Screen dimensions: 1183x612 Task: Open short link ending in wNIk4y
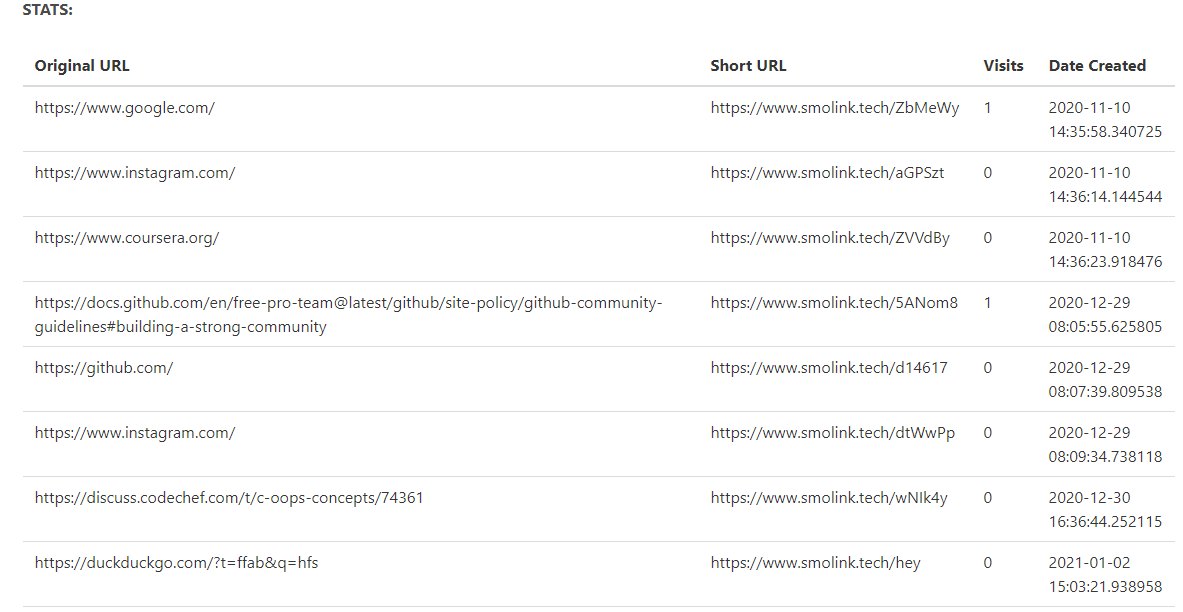(x=828, y=497)
